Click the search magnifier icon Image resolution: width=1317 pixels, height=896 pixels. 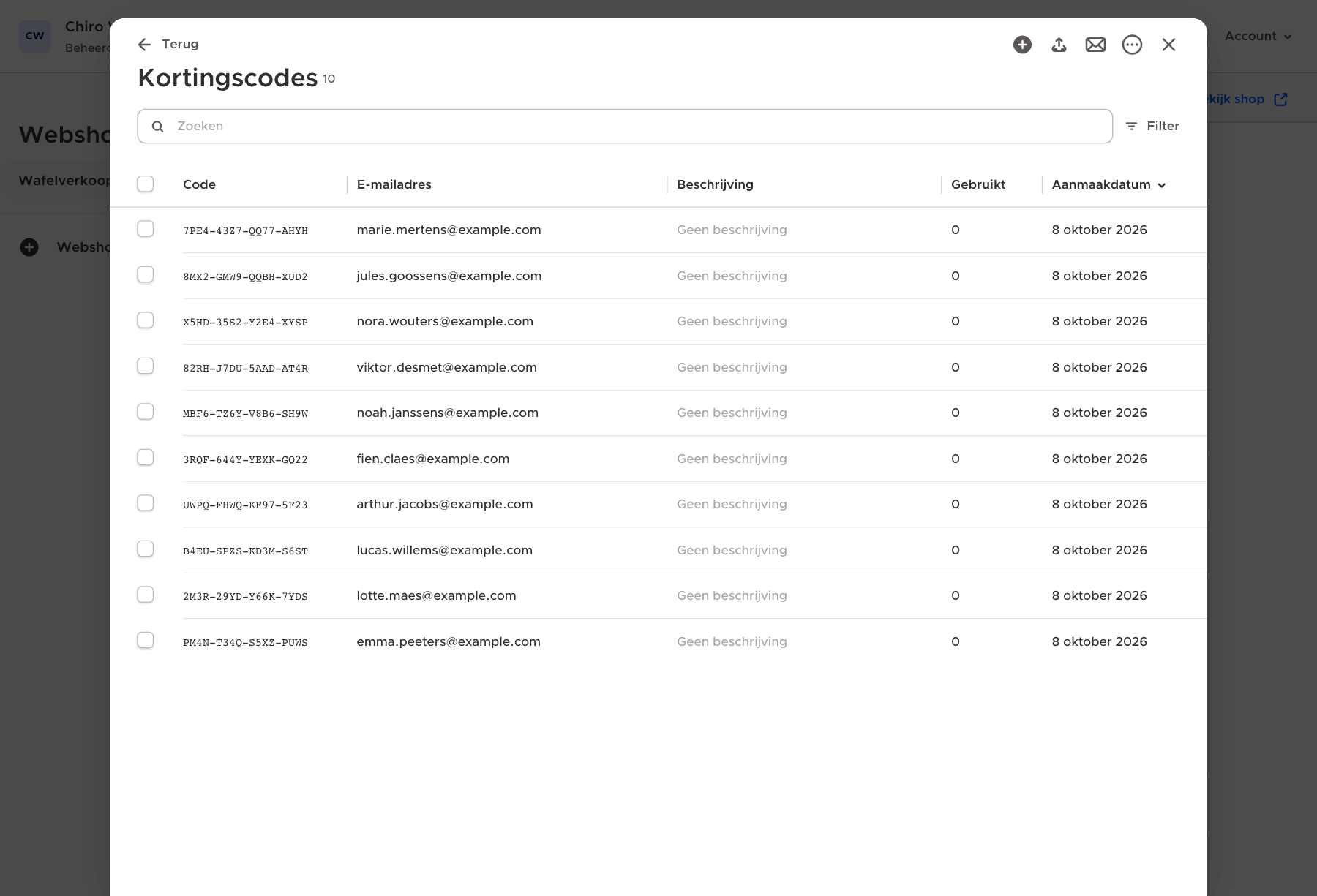157,127
